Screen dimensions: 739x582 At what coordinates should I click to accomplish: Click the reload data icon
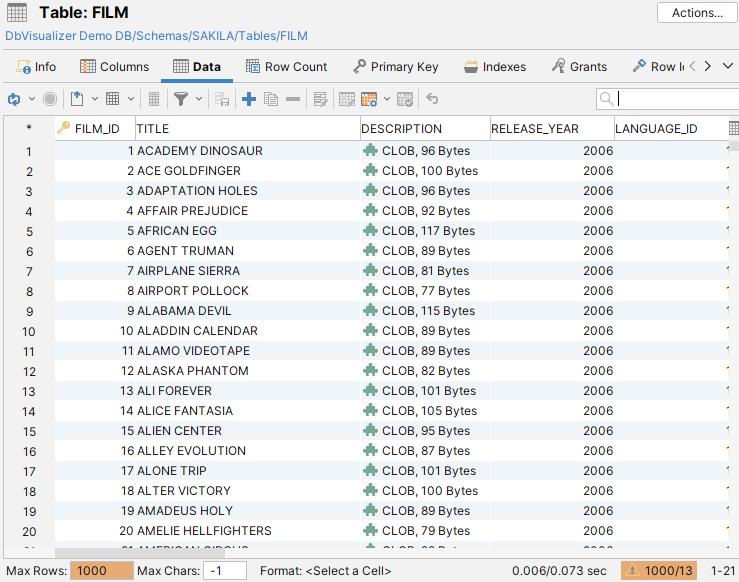pos(14,99)
